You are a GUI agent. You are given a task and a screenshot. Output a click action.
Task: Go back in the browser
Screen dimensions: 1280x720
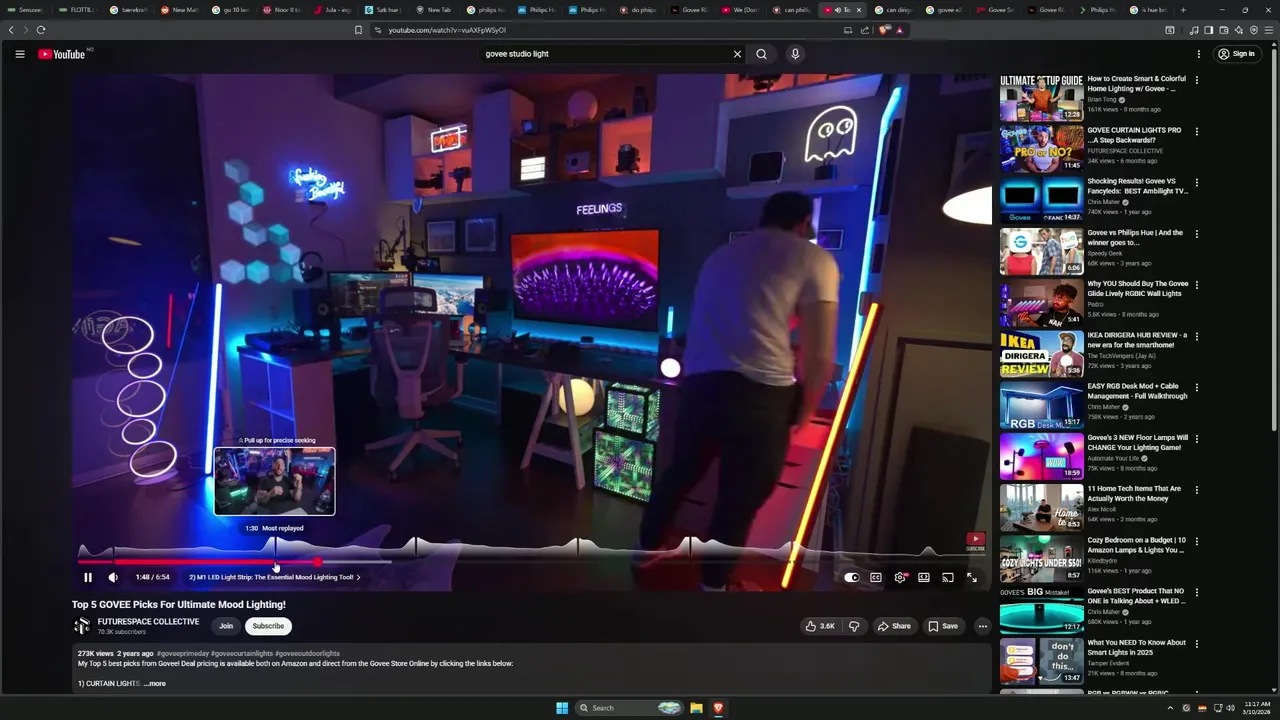coord(11,30)
